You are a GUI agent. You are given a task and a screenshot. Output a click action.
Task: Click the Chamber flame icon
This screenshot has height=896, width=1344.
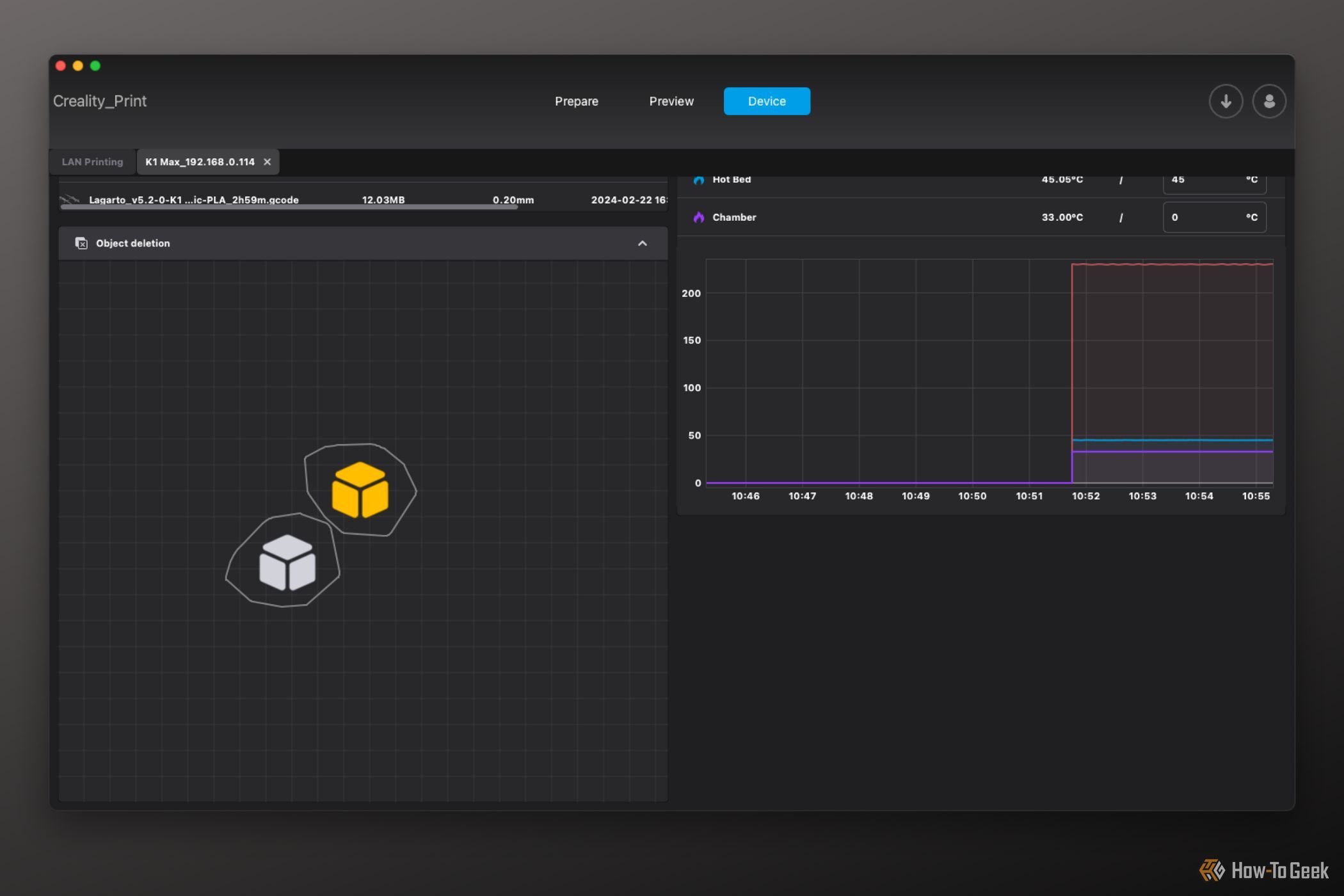tap(698, 218)
